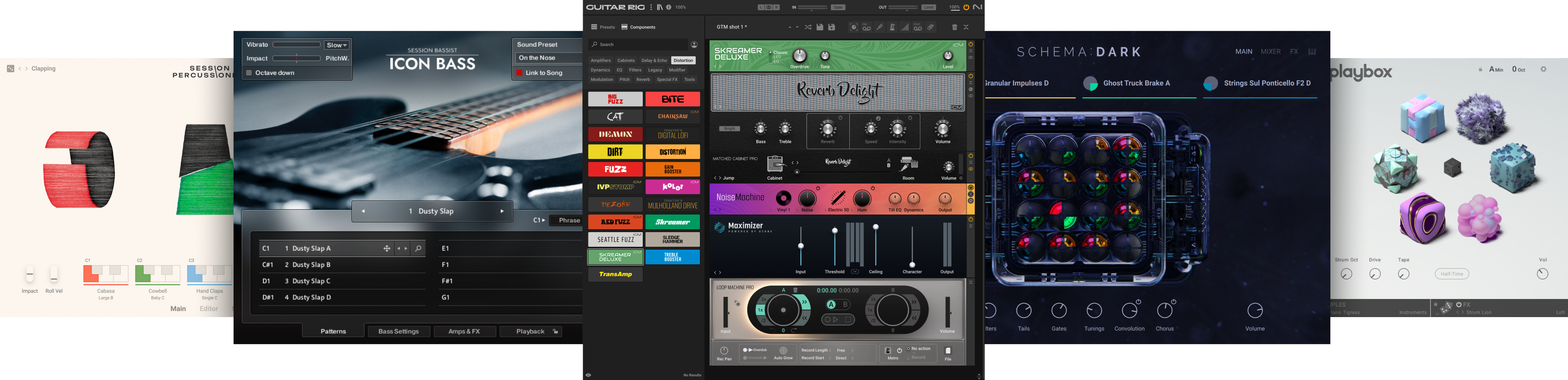Open the MIXER tab in Schema Dark
This screenshot has width=1568, height=380.
1270,52
